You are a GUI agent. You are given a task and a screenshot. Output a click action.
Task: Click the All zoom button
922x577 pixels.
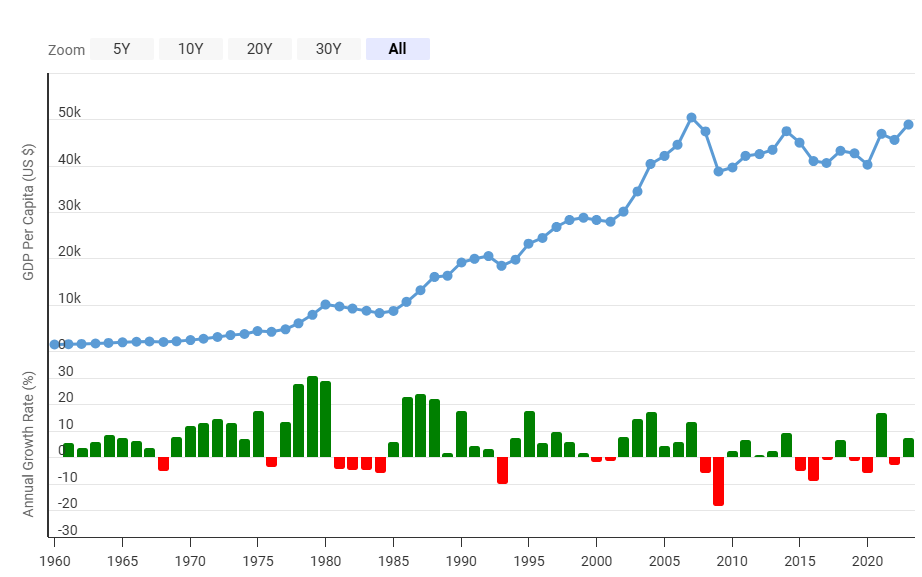click(397, 49)
